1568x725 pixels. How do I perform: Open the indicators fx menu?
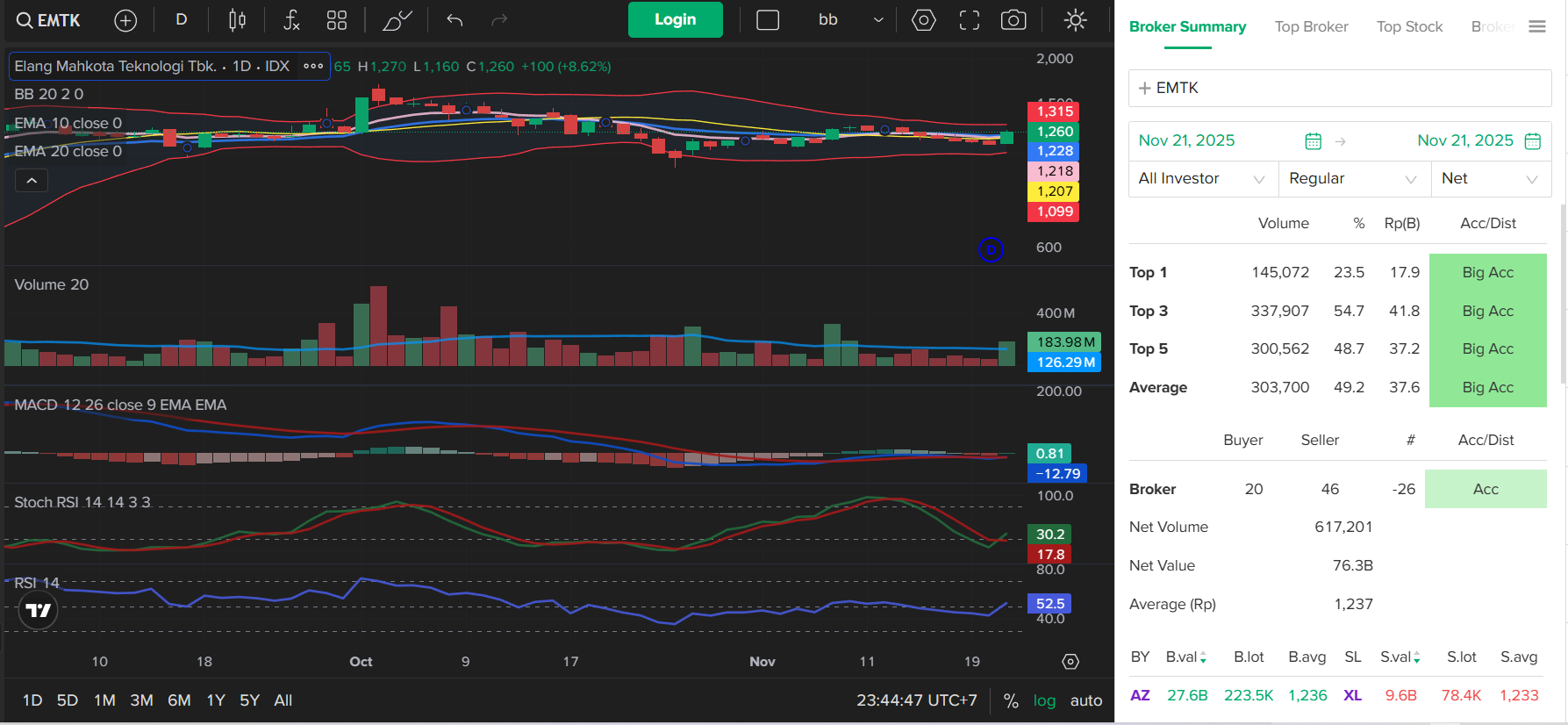point(291,20)
